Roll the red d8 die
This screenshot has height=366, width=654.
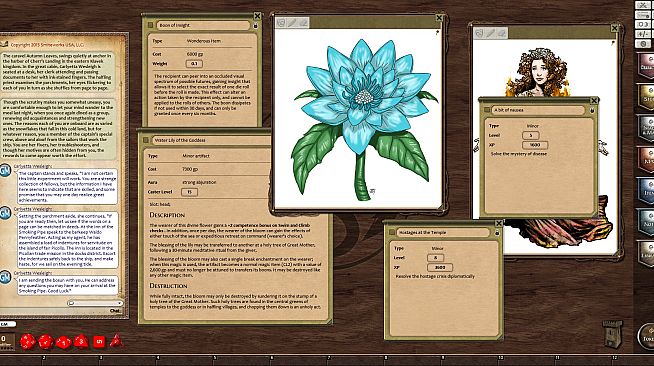[x=81, y=341]
